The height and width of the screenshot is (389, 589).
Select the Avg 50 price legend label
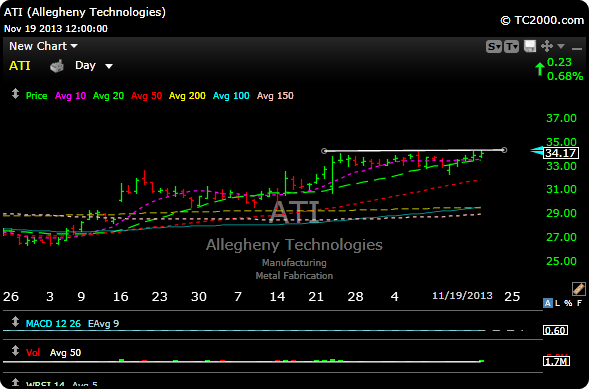pyautogui.click(x=146, y=96)
